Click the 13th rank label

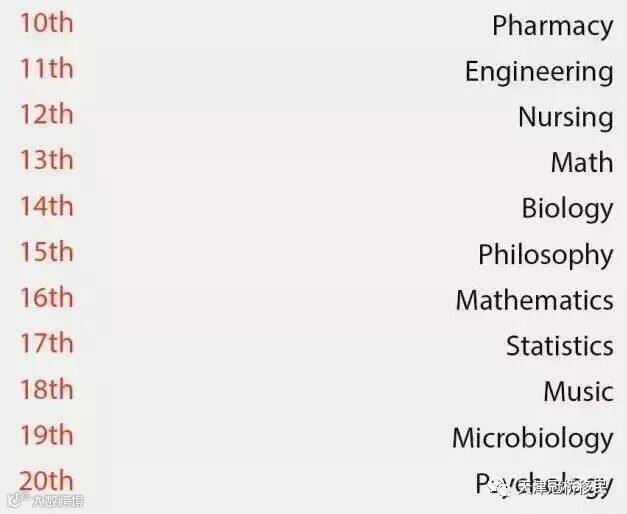pyautogui.click(x=46, y=160)
